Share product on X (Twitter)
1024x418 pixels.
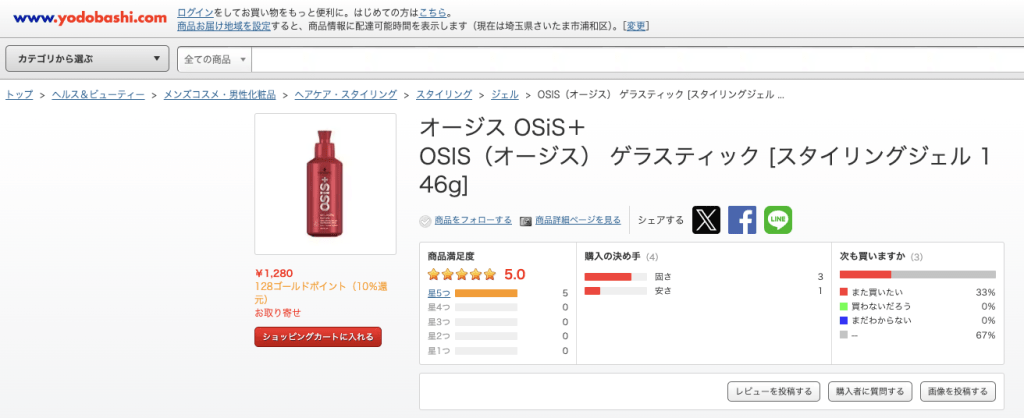pyautogui.click(x=707, y=220)
